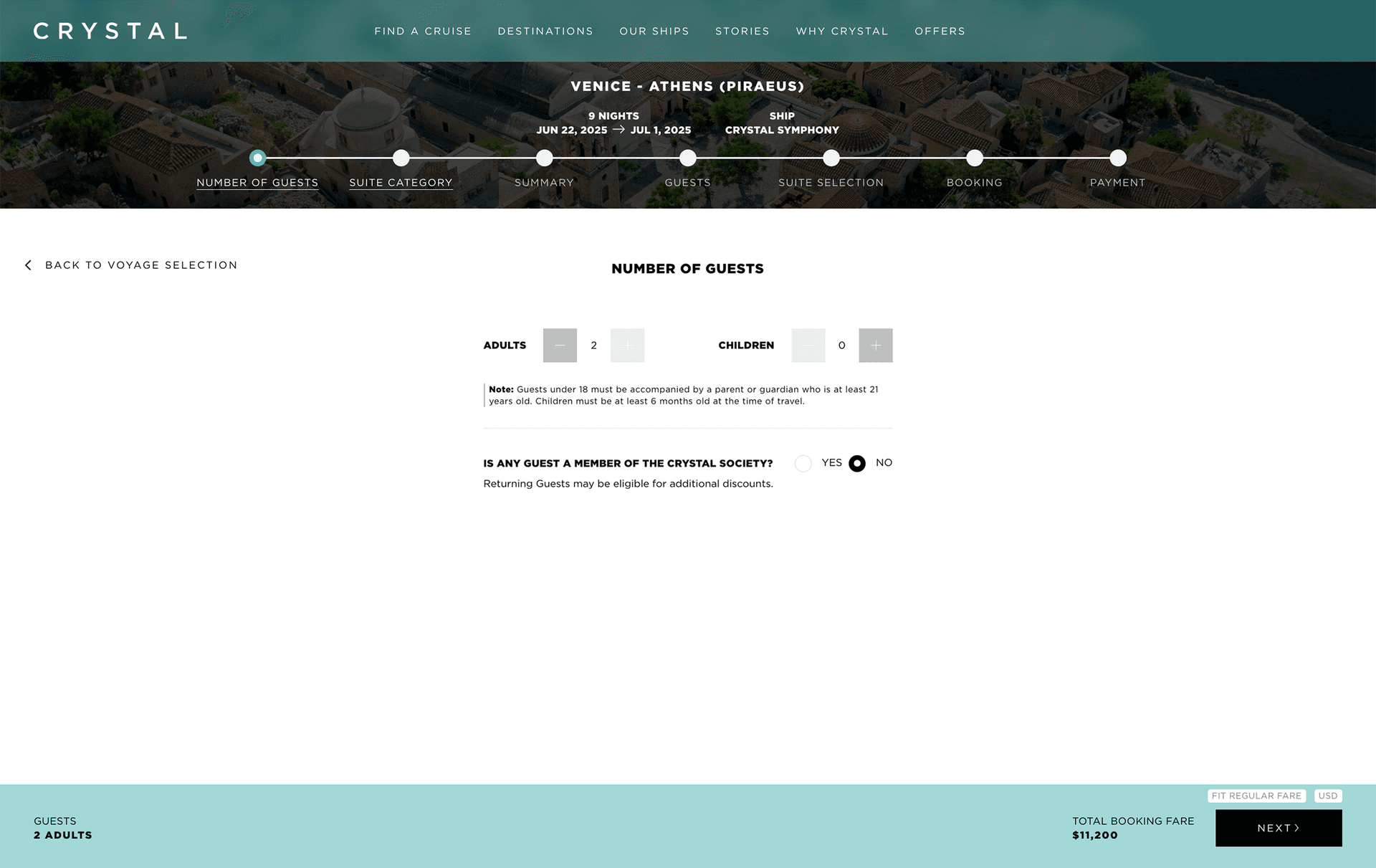1376x868 pixels.
Task: Open the FIND A CRUISE menu
Action: pyautogui.click(x=422, y=30)
